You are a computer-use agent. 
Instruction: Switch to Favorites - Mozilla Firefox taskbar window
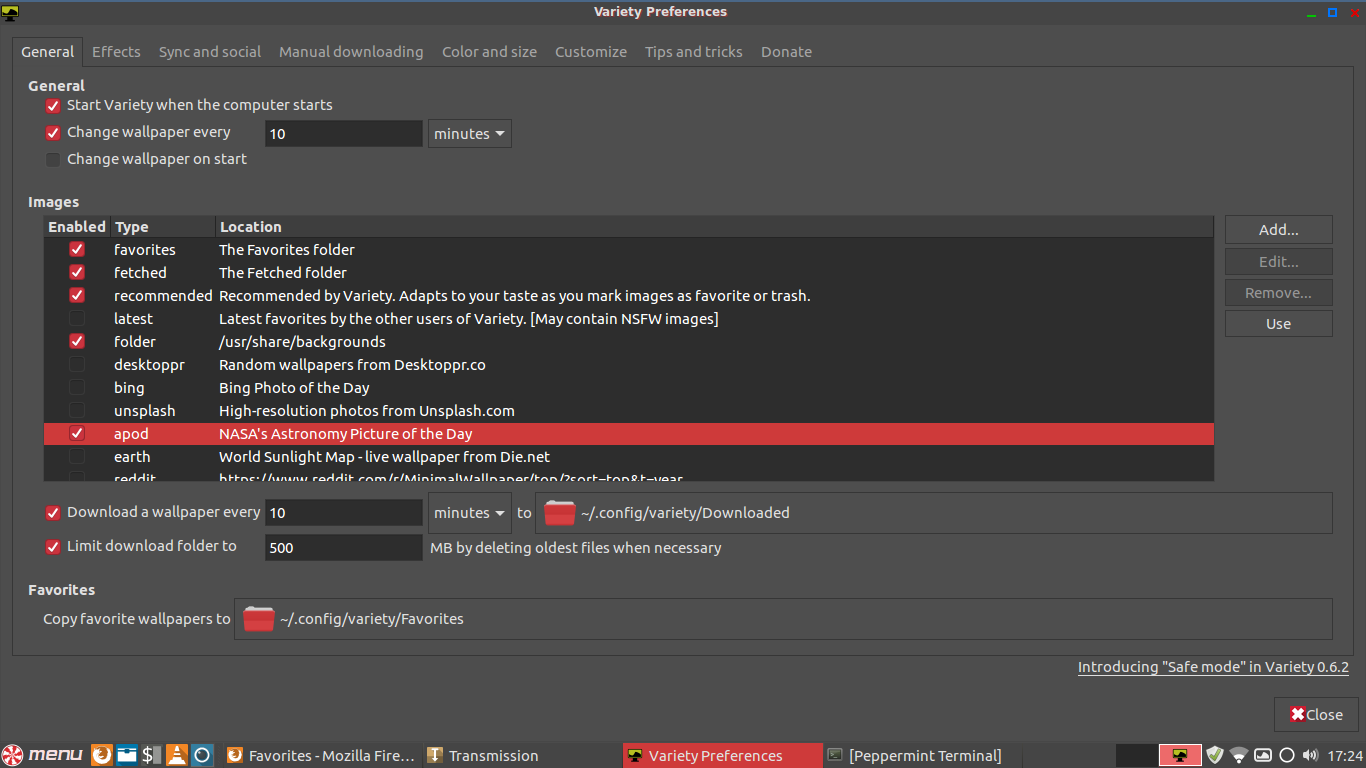pos(320,755)
